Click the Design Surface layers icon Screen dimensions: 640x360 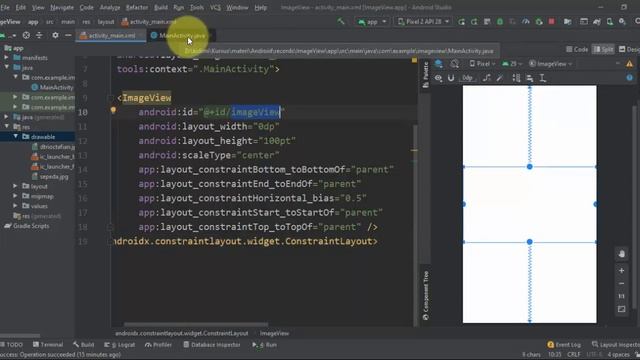tap(439, 64)
